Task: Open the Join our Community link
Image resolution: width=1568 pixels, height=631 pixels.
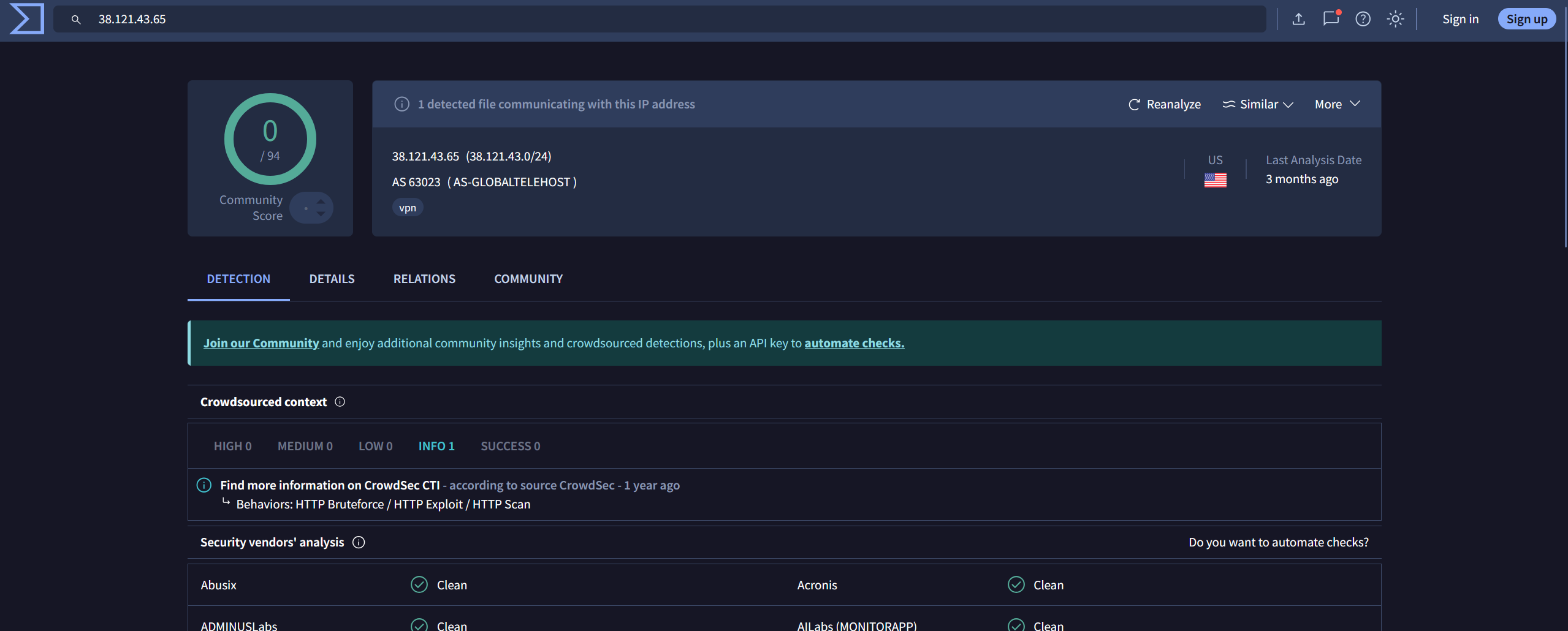Action: coord(261,343)
